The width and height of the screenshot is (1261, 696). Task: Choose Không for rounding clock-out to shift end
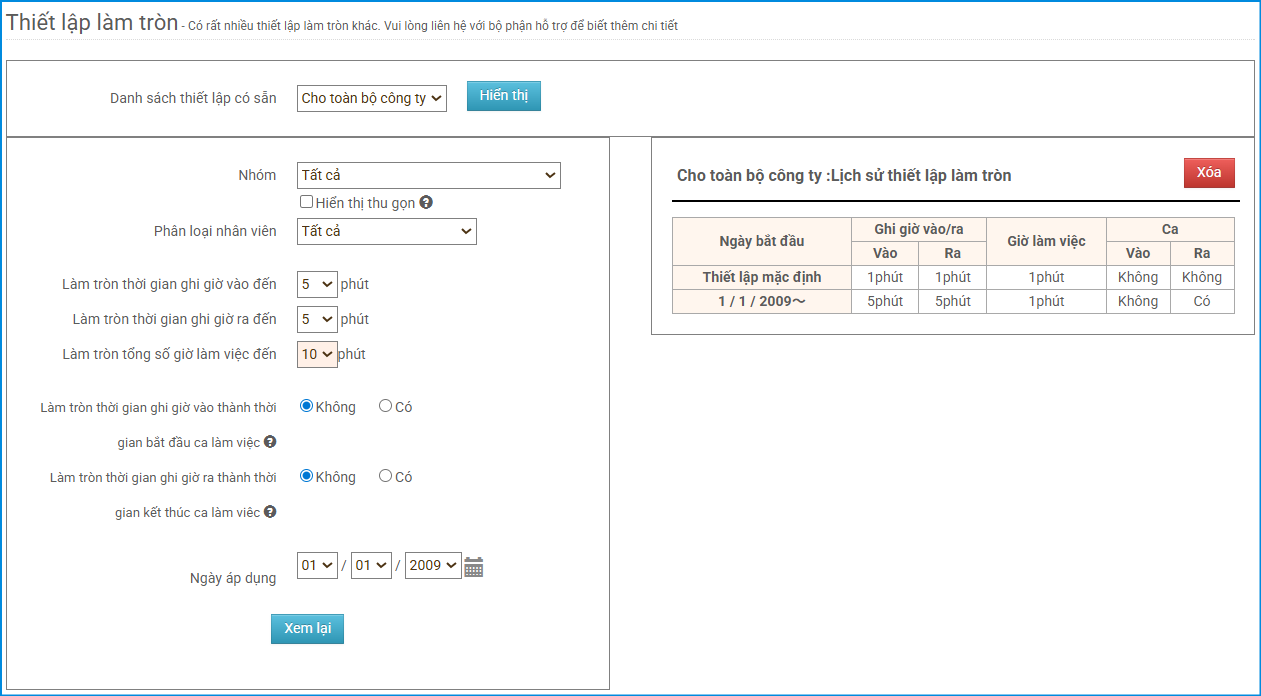coord(307,476)
